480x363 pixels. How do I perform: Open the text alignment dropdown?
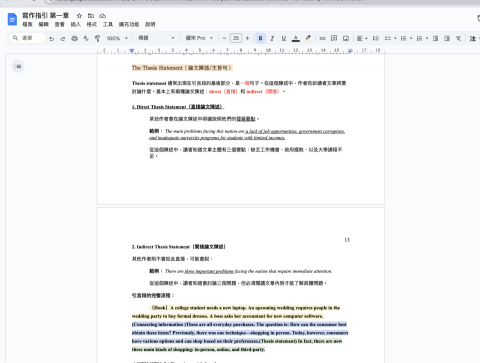point(362,38)
